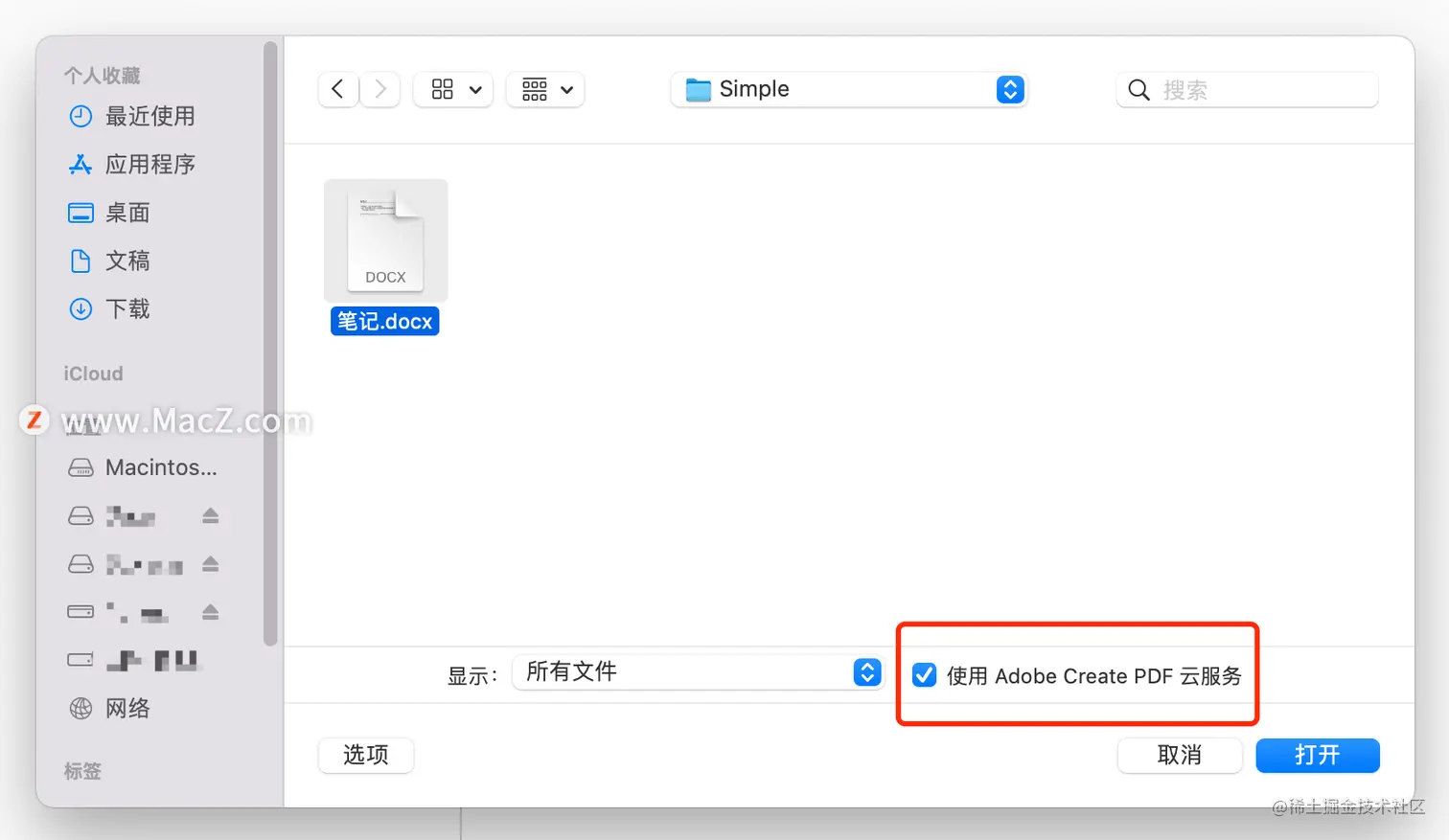The image size is (1449, 840).
Task: Click the globe icon beside 网络
Action: tap(80, 708)
